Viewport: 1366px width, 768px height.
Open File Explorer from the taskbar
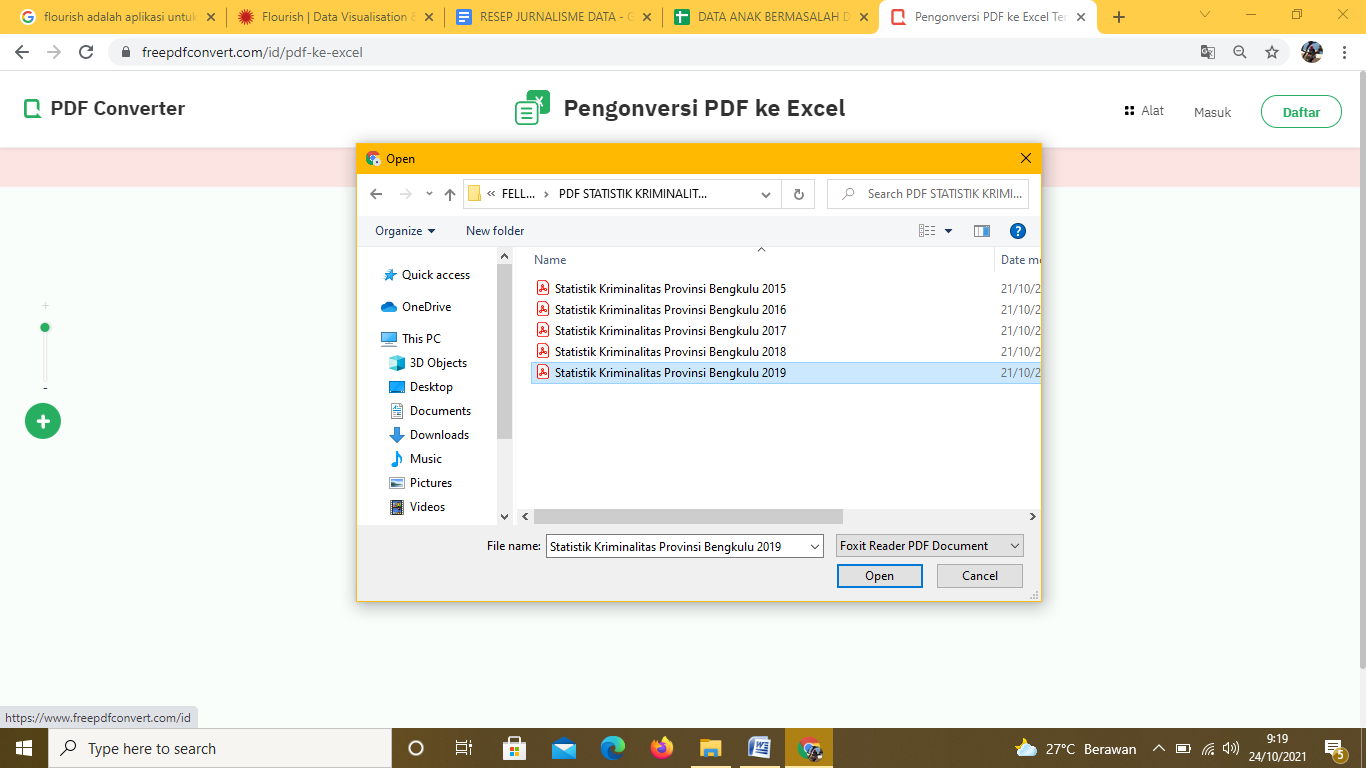[x=711, y=748]
